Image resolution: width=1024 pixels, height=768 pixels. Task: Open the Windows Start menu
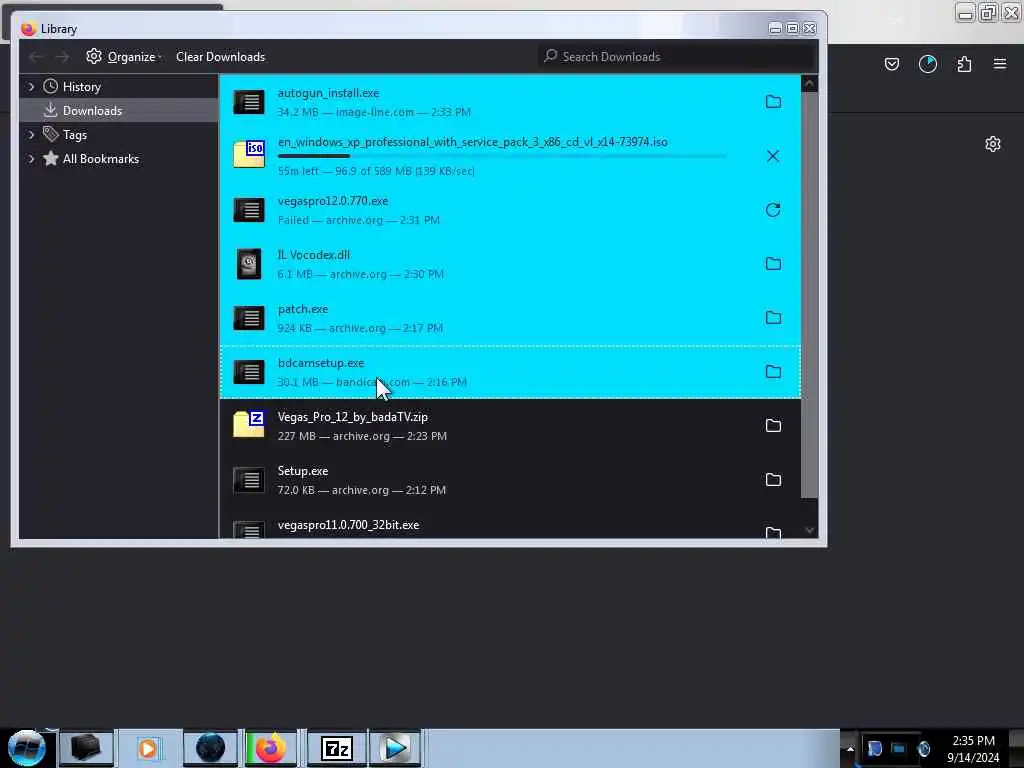[26, 748]
